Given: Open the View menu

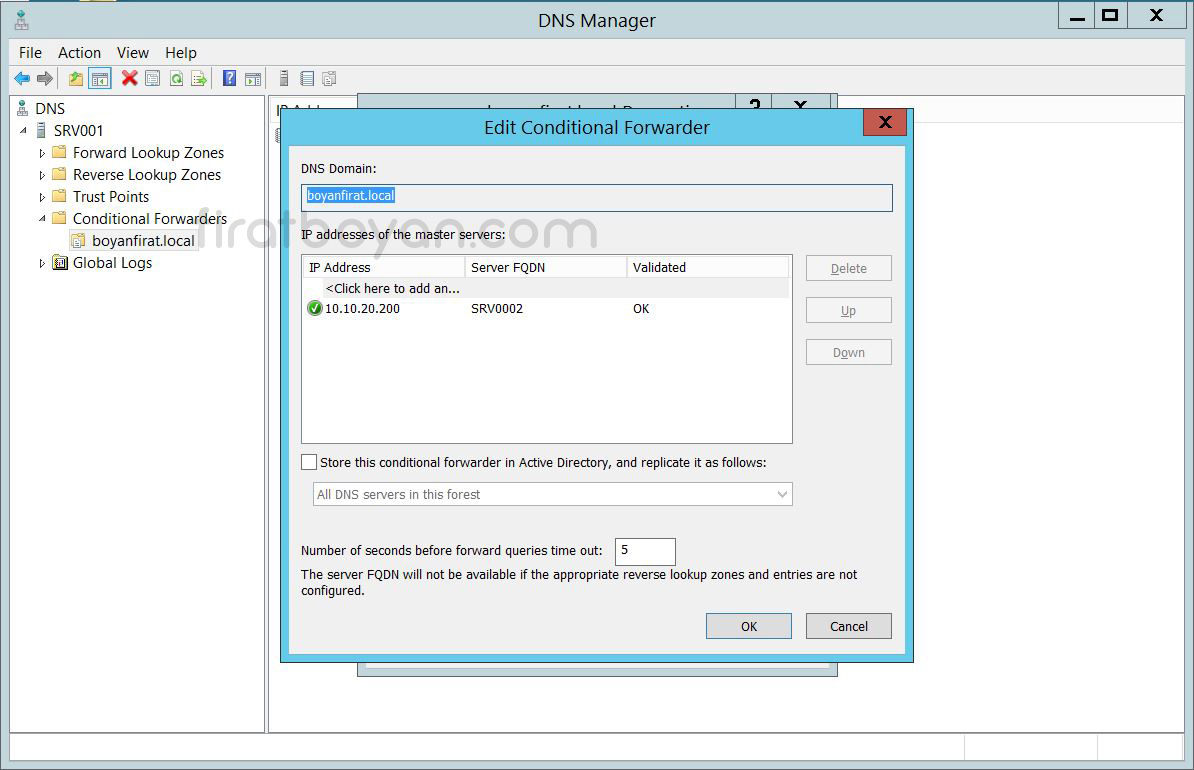Looking at the screenshot, I should coord(132,53).
